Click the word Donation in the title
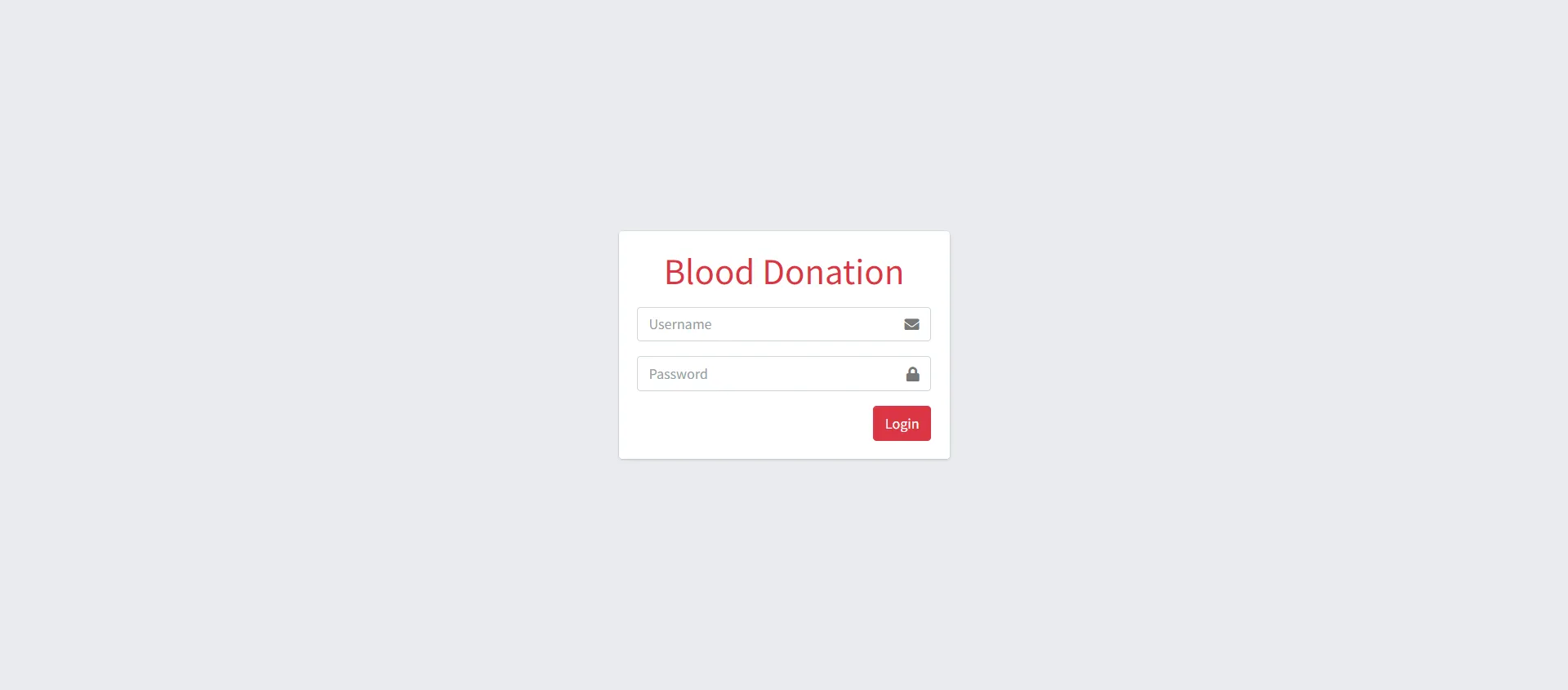 coord(833,272)
